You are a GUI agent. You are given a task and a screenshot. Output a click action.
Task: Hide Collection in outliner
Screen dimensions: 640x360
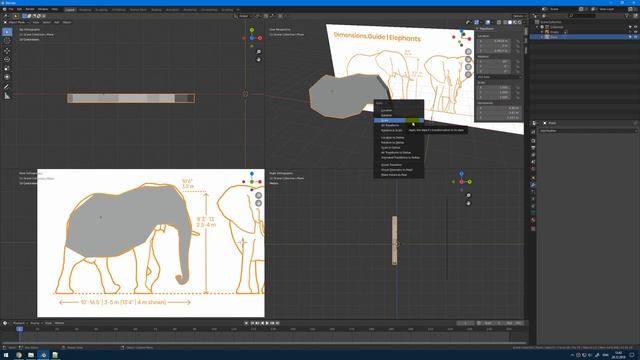[635, 27]
